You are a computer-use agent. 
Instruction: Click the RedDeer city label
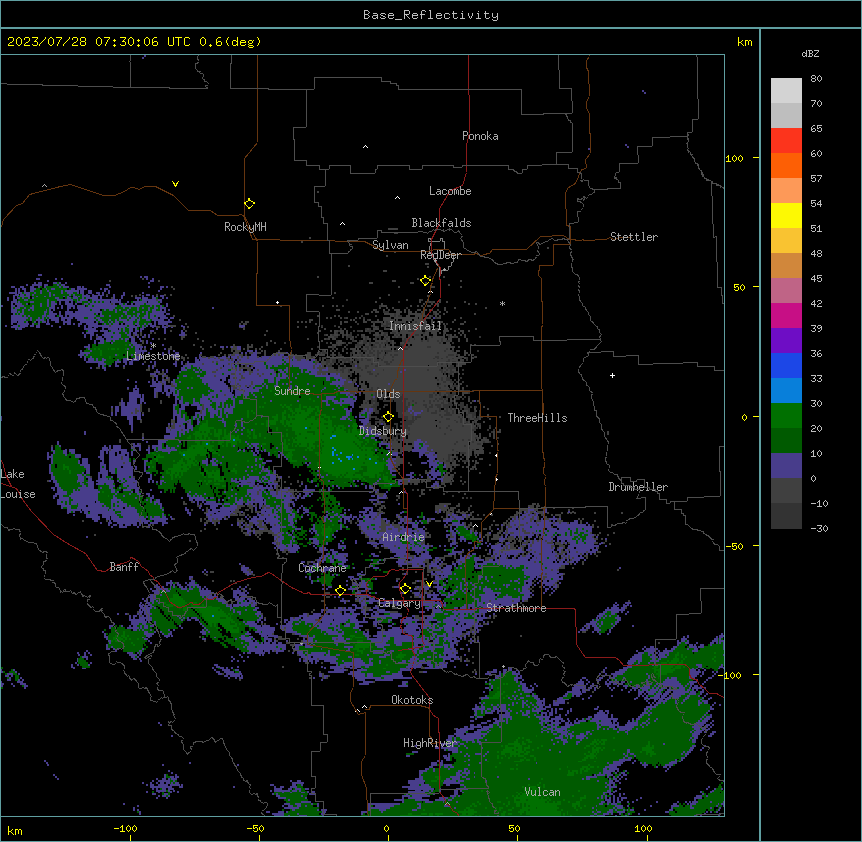coord(440,255)
